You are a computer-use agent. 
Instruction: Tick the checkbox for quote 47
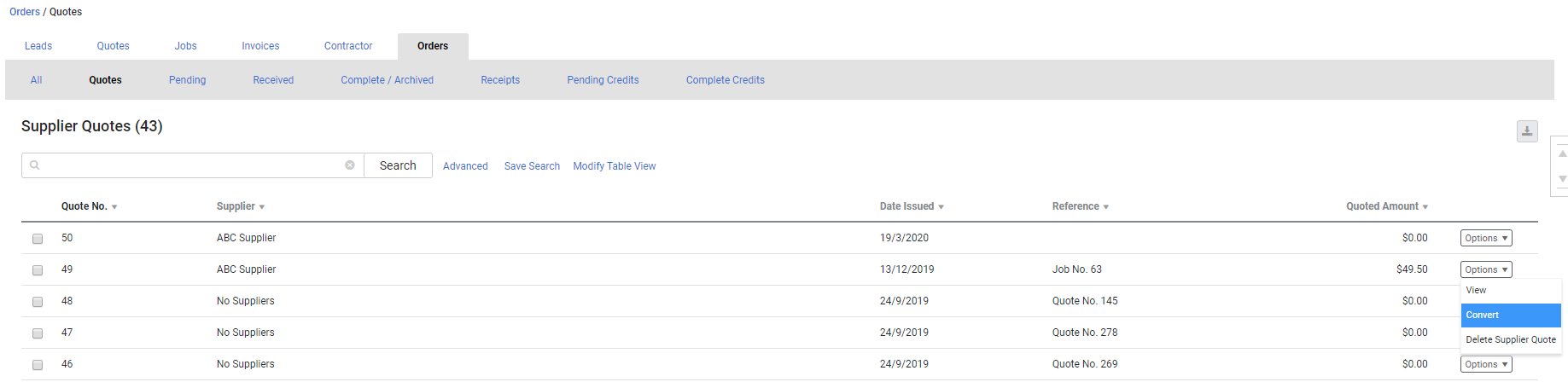pyautogui.click(x=38, y=333)
